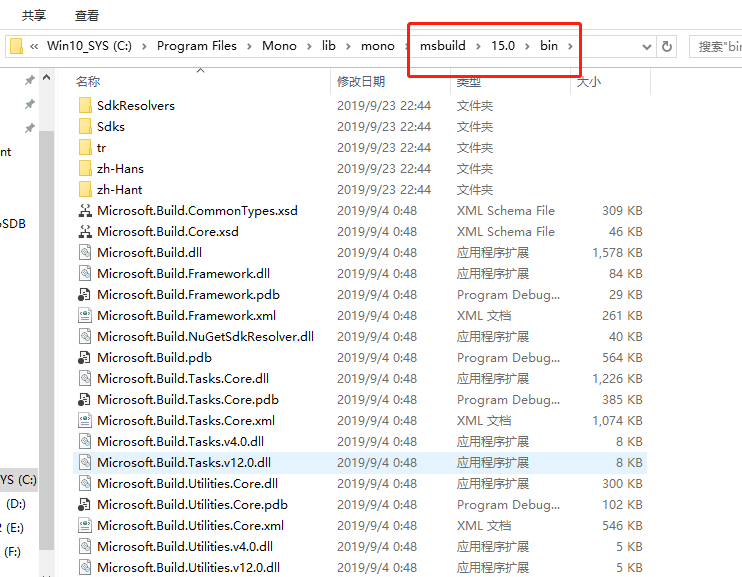Click Microsoft.Build.CommonTypes.xsd schema file icon

(x=85, y=211)
